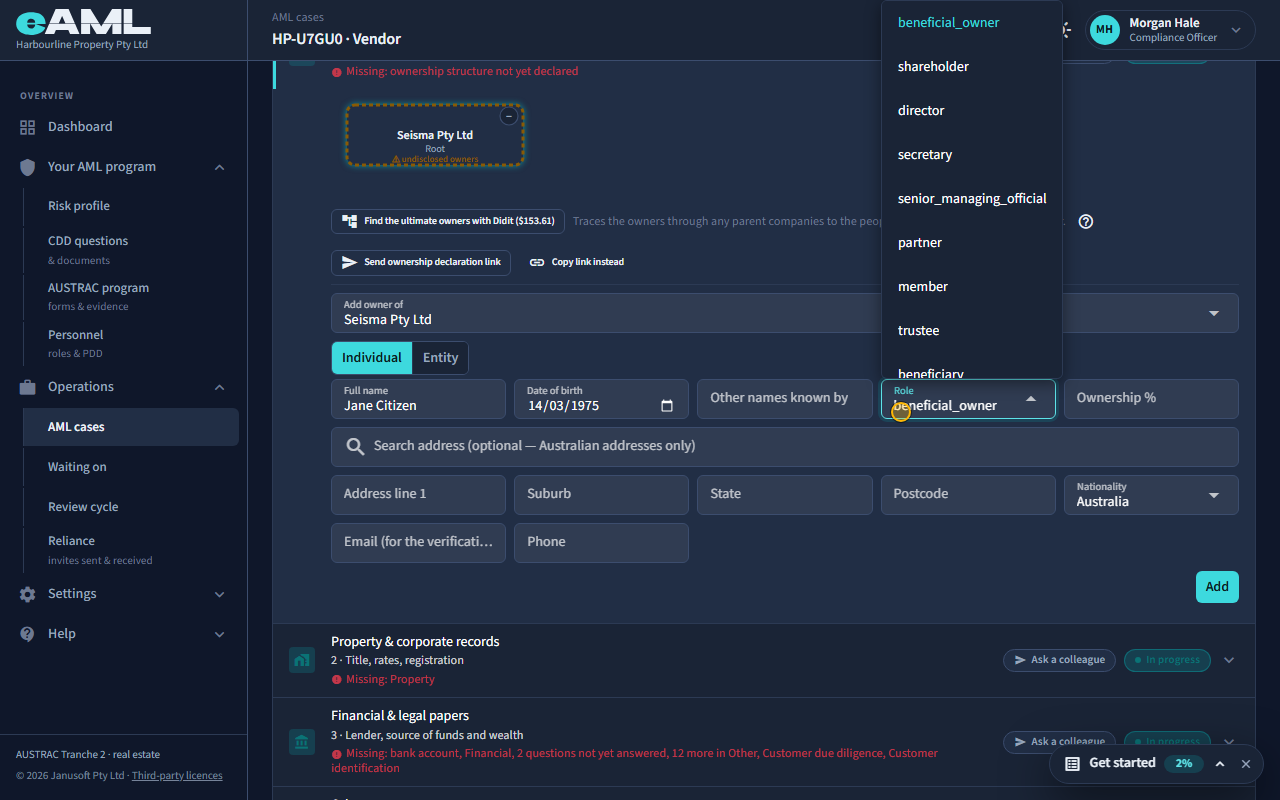1280x800 pixels.
Task: Collapse the Your AML program section
Action: (x=220, y=167)
